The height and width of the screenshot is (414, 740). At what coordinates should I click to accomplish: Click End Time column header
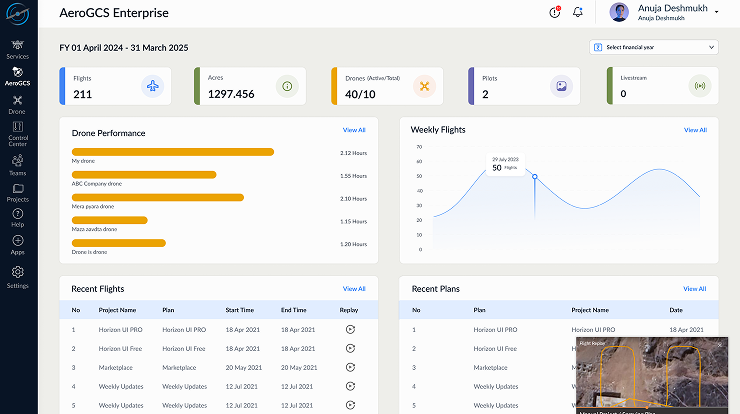294,310
